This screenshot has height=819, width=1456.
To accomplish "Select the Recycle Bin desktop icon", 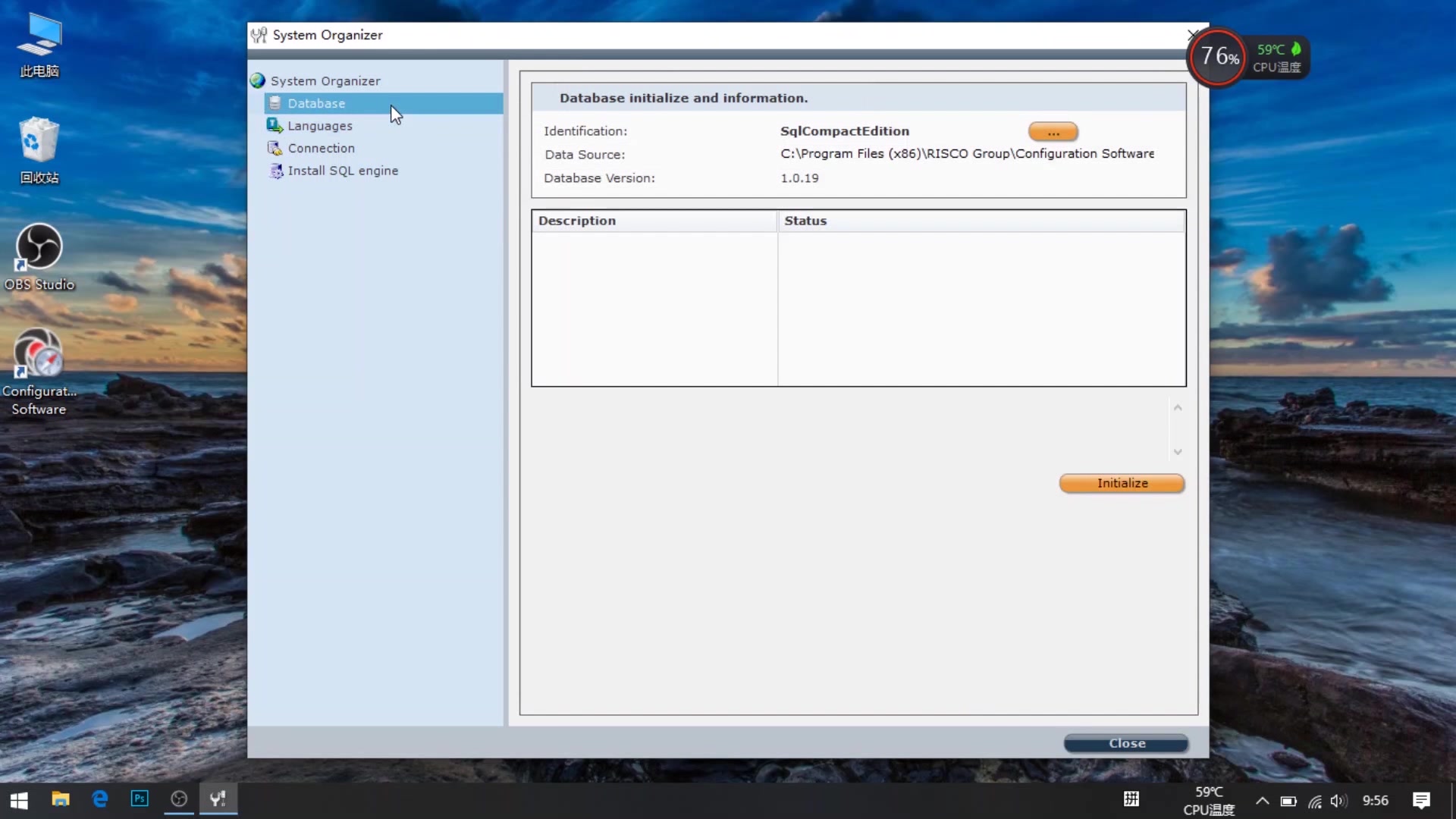I will pyautogui.click(x=39, y=151).
